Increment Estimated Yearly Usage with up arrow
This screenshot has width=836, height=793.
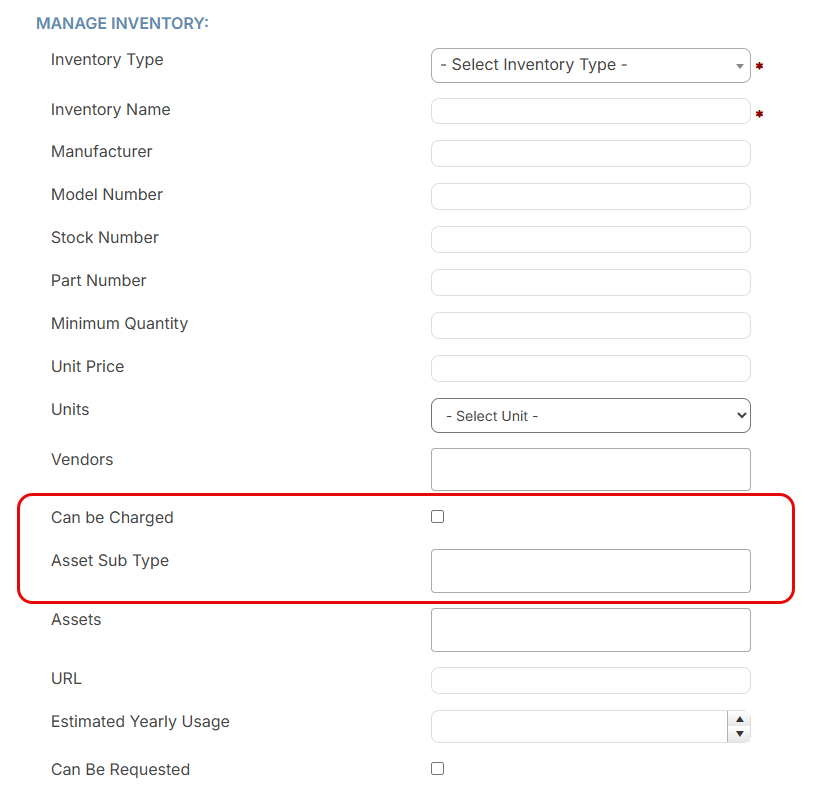739,719
